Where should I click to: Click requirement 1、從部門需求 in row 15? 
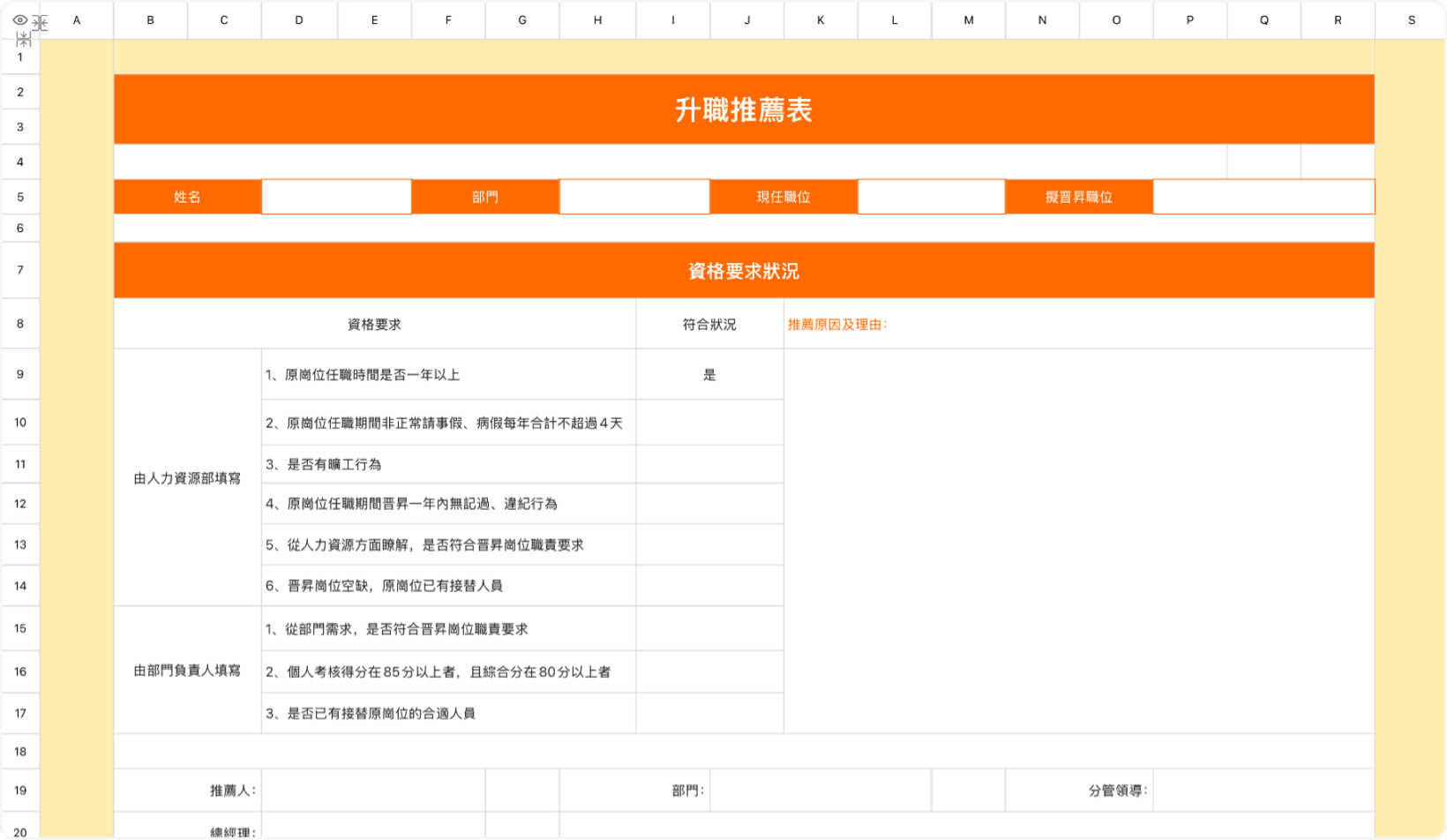tap(448, 629)
